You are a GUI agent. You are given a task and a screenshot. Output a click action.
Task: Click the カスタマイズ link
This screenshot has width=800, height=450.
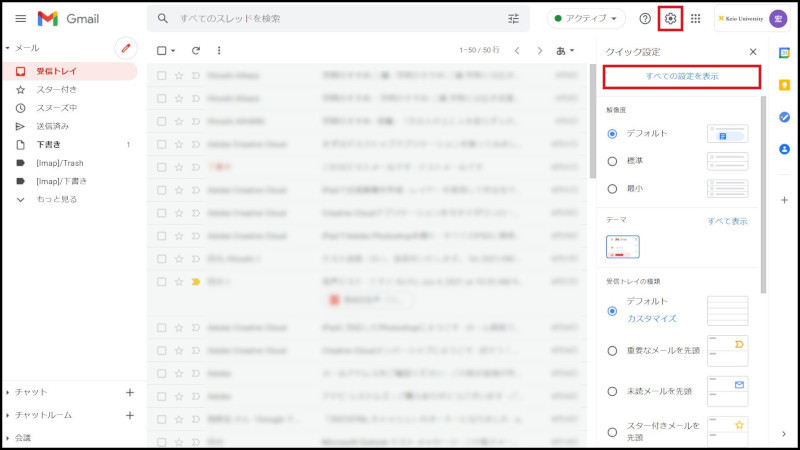point(651,318)
